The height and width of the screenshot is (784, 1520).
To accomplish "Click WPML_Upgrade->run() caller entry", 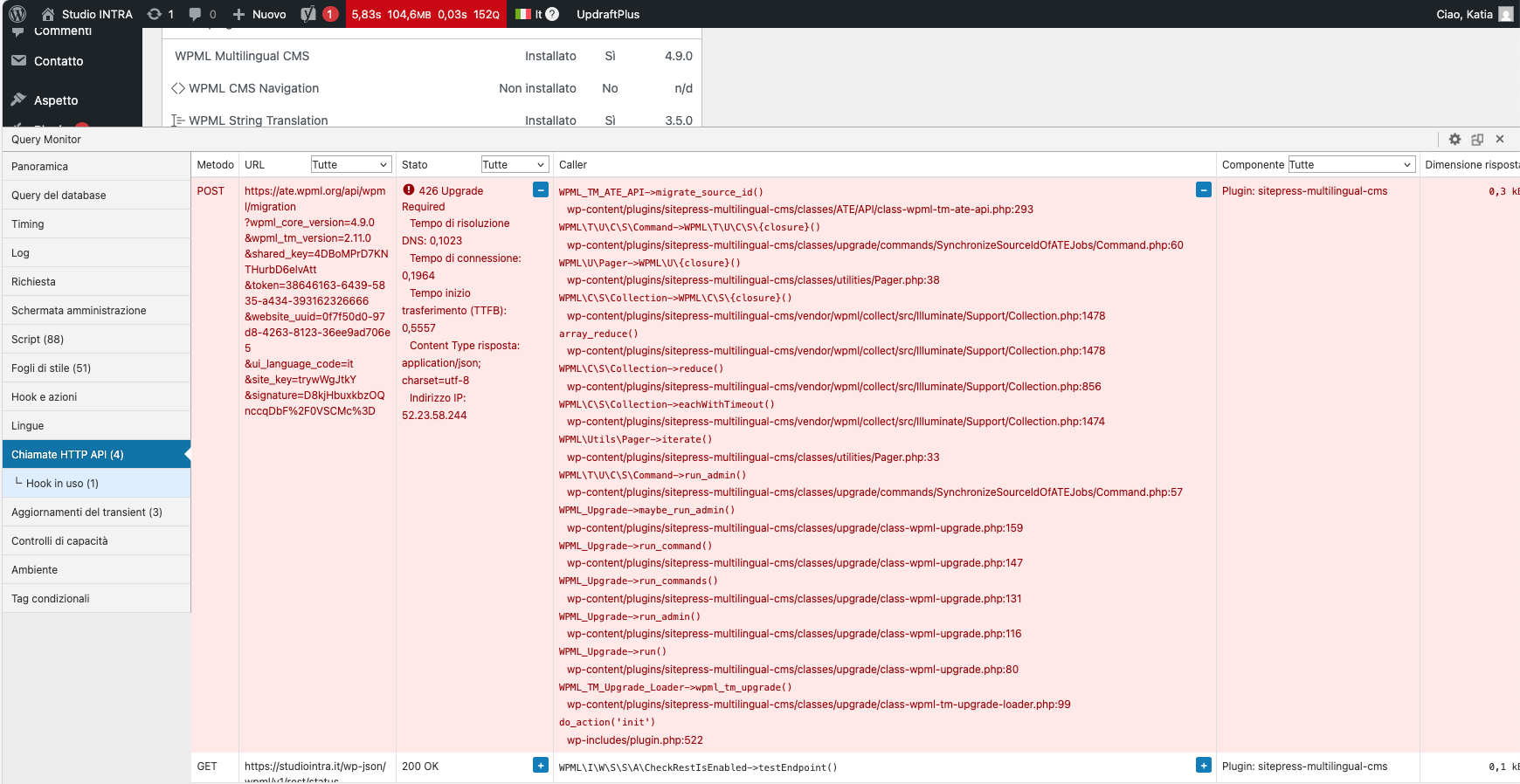I will pyautogui.click(x=612, y=651).
